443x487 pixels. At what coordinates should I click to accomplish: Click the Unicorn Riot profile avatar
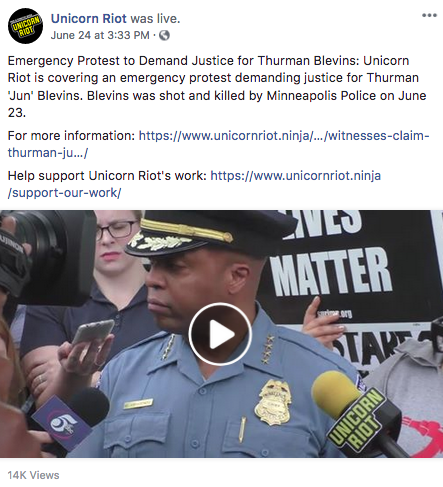(25, 26)
